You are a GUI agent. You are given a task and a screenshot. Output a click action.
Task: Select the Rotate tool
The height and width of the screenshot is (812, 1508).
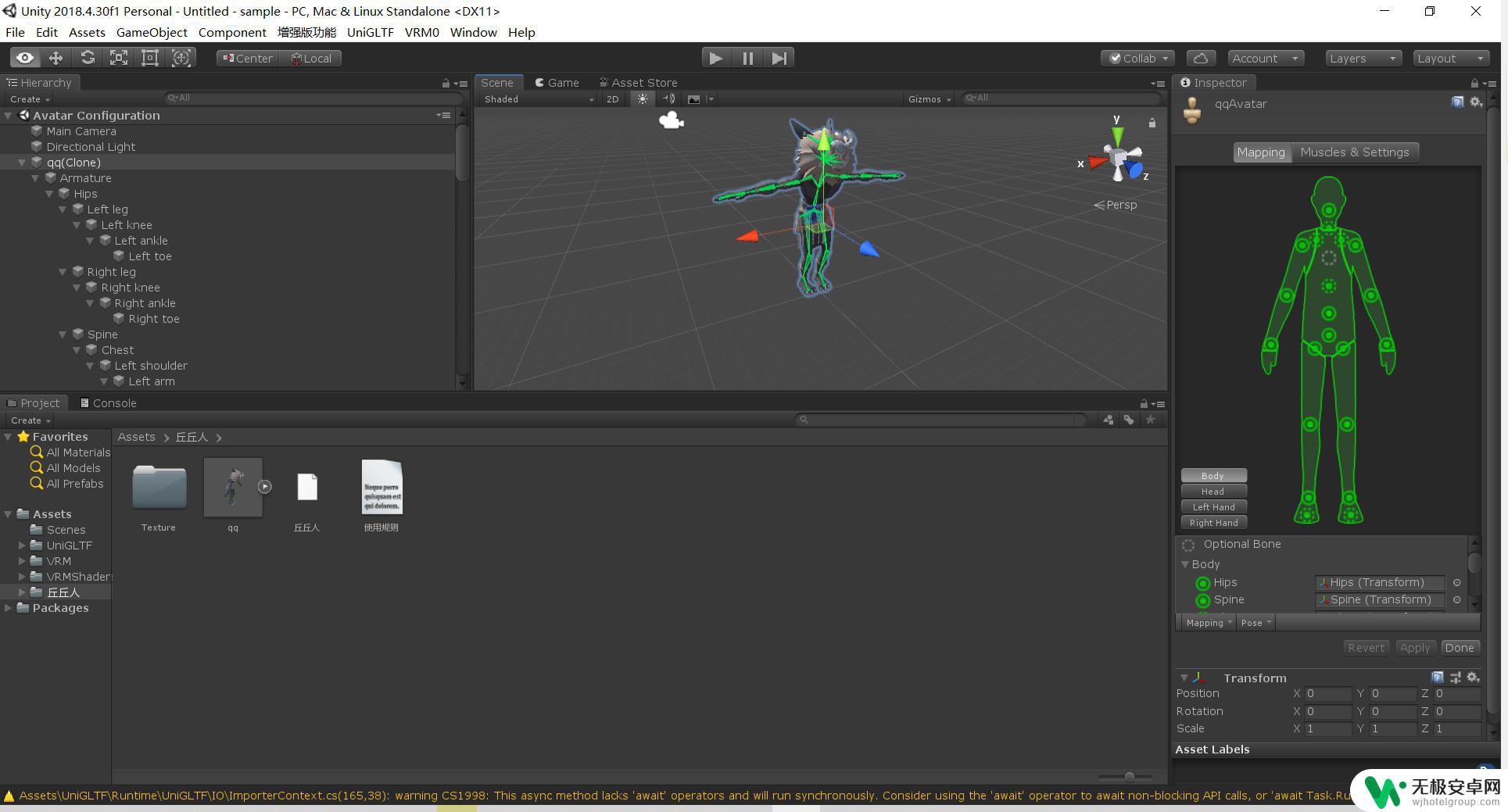[88, 58]
